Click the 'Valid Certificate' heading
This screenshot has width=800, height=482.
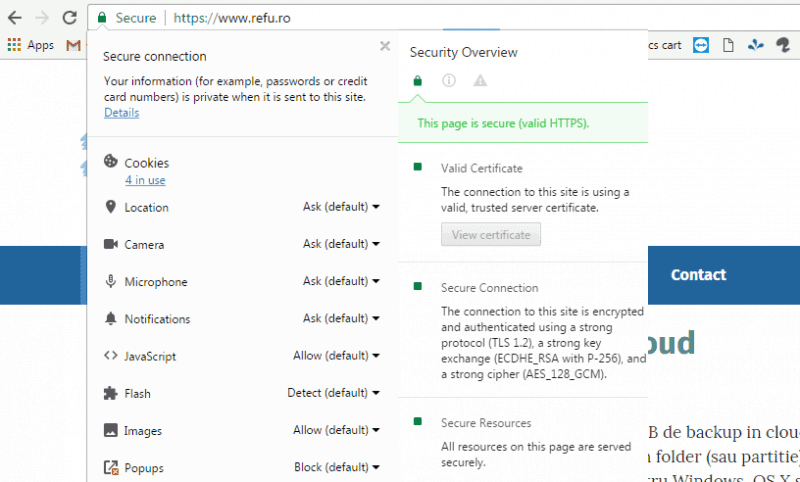(482, 168)
